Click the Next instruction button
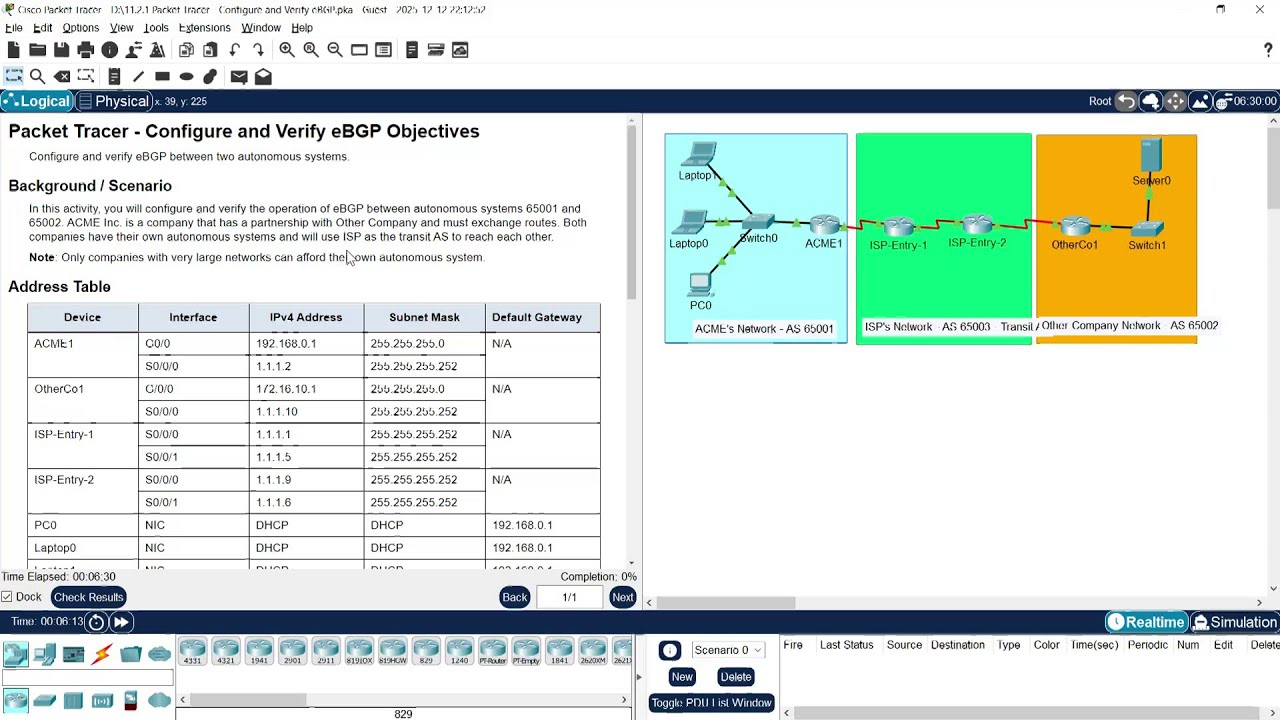This screenshot has height=720, width=1280. (622, 597)
